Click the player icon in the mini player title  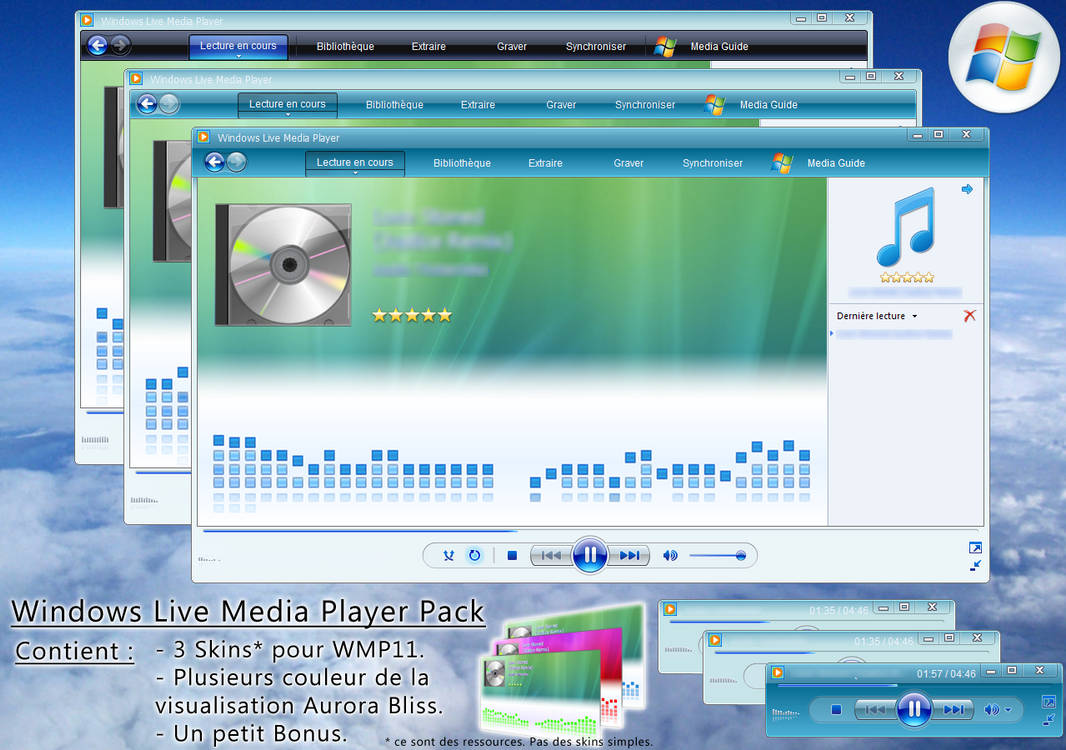(777, 672)
